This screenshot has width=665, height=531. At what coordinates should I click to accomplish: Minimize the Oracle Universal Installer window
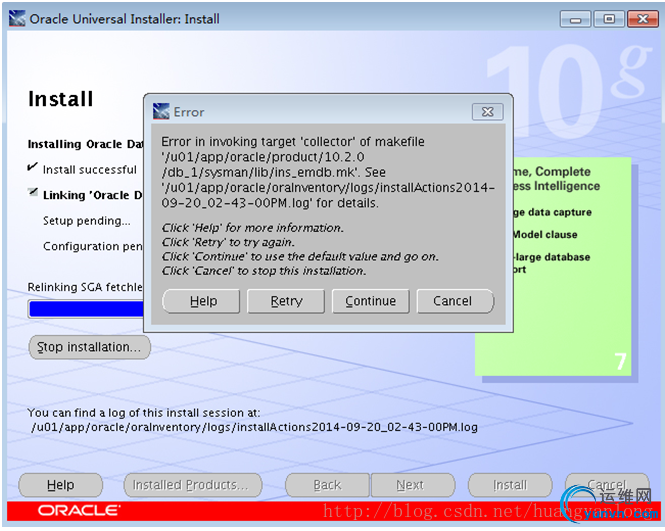[576, 19]
